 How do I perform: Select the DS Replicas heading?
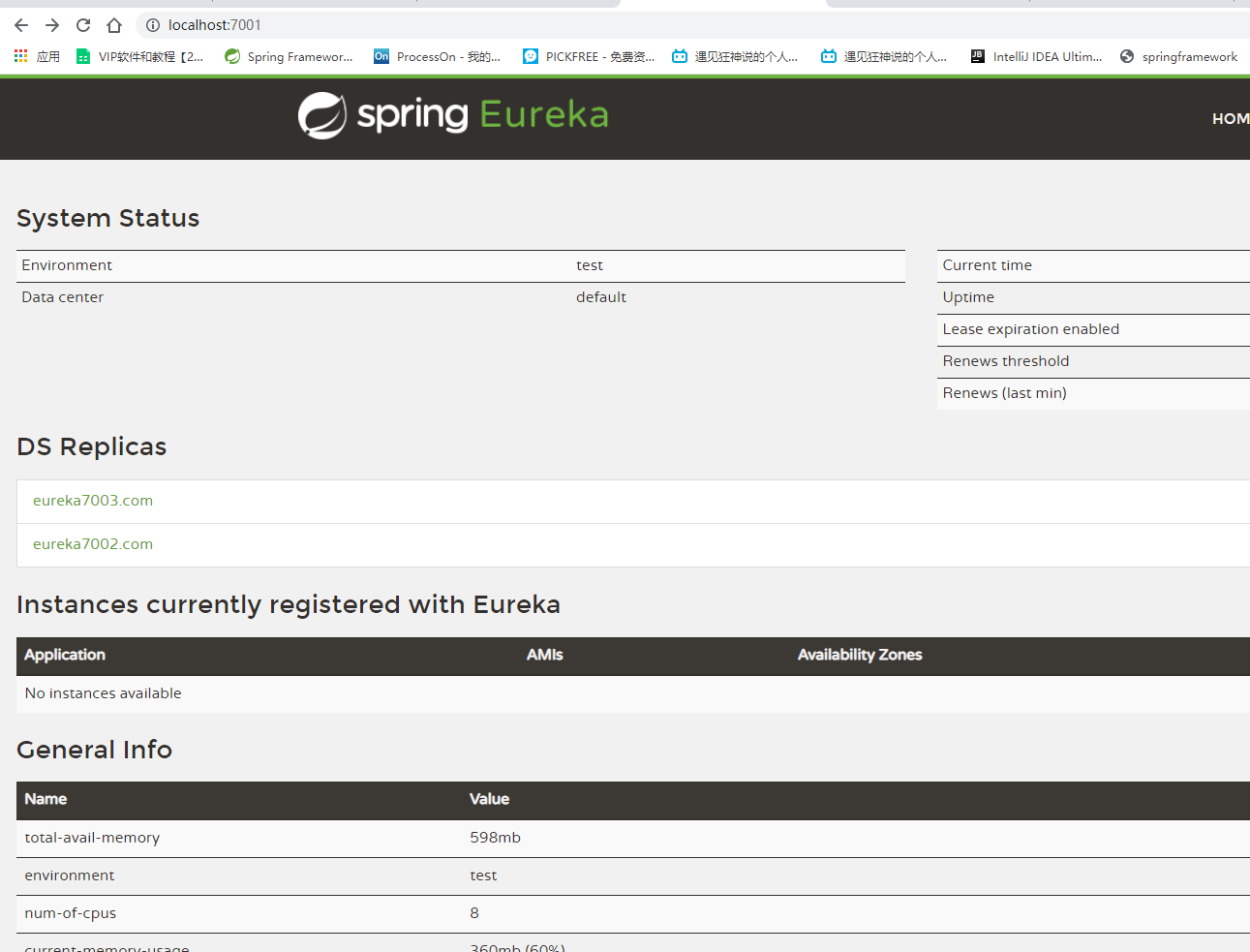pyautogui.click(x=92, y=446)
